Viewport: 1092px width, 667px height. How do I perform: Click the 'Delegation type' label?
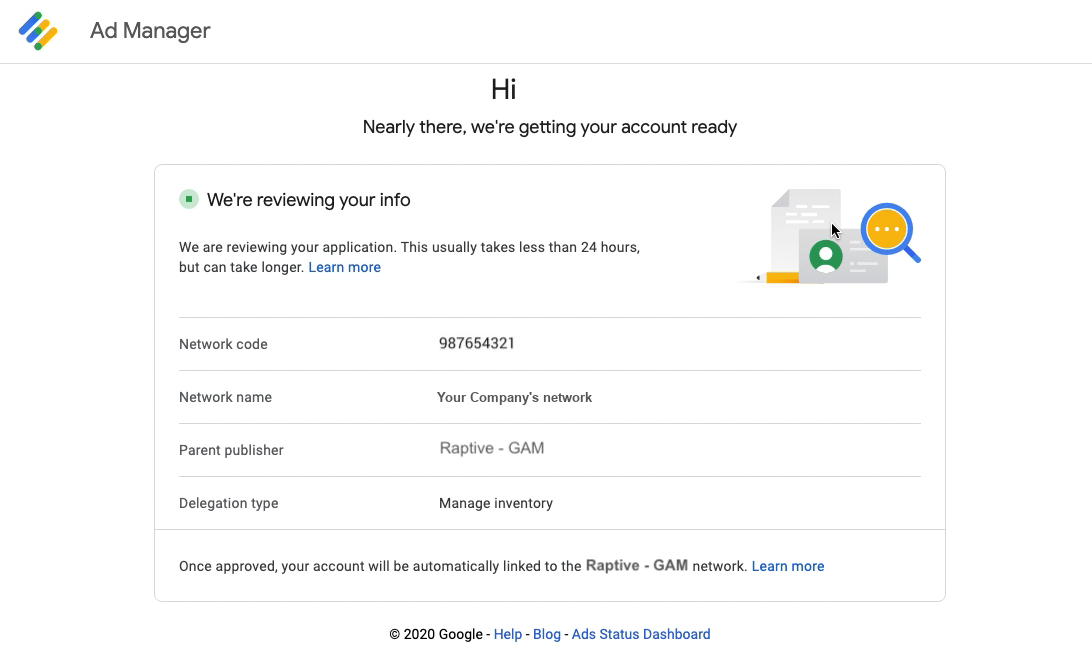tap(228, 503)
